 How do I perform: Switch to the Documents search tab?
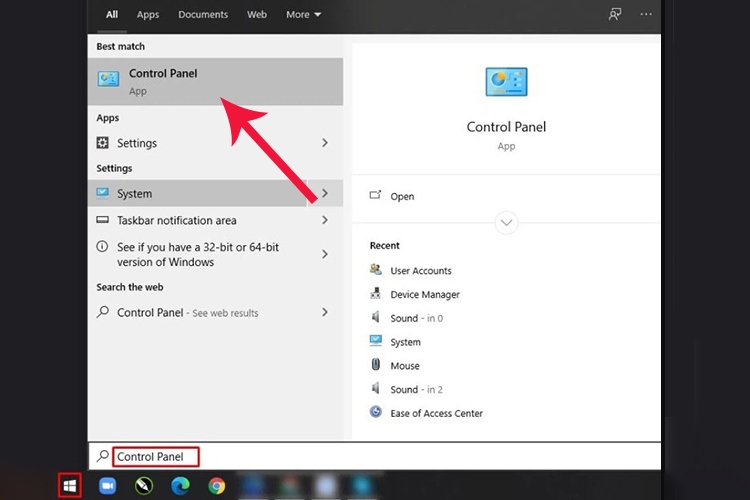[203, 15]
